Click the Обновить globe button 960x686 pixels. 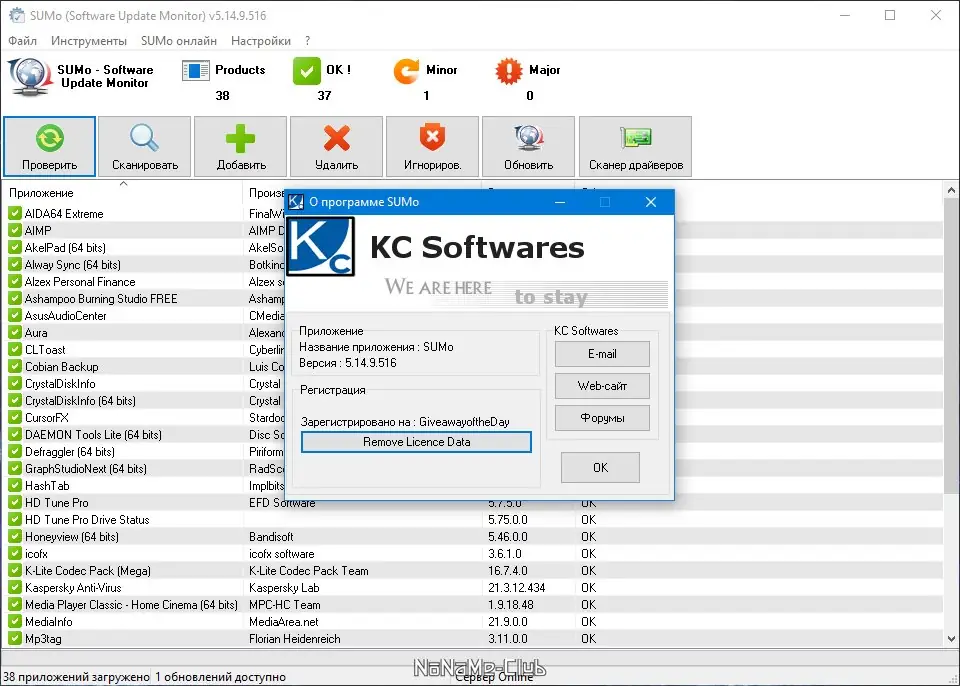528,146
